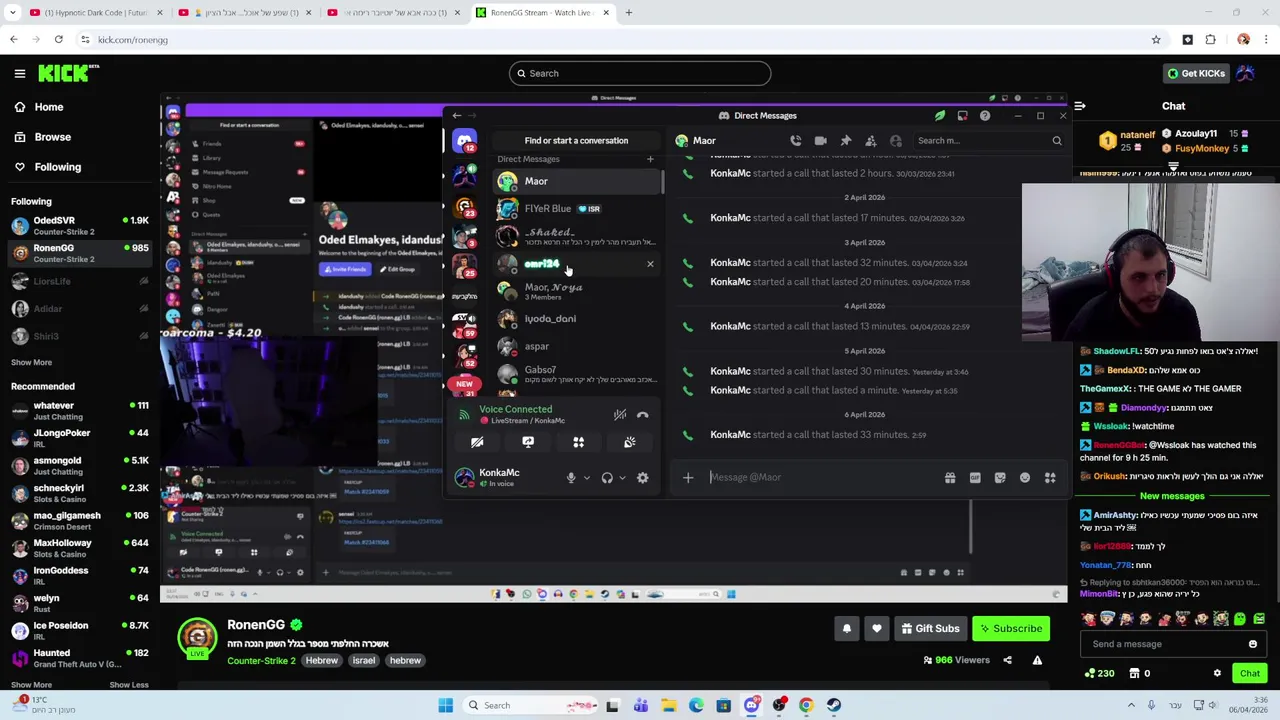Open chat settings gear icon

(1217, 673)
